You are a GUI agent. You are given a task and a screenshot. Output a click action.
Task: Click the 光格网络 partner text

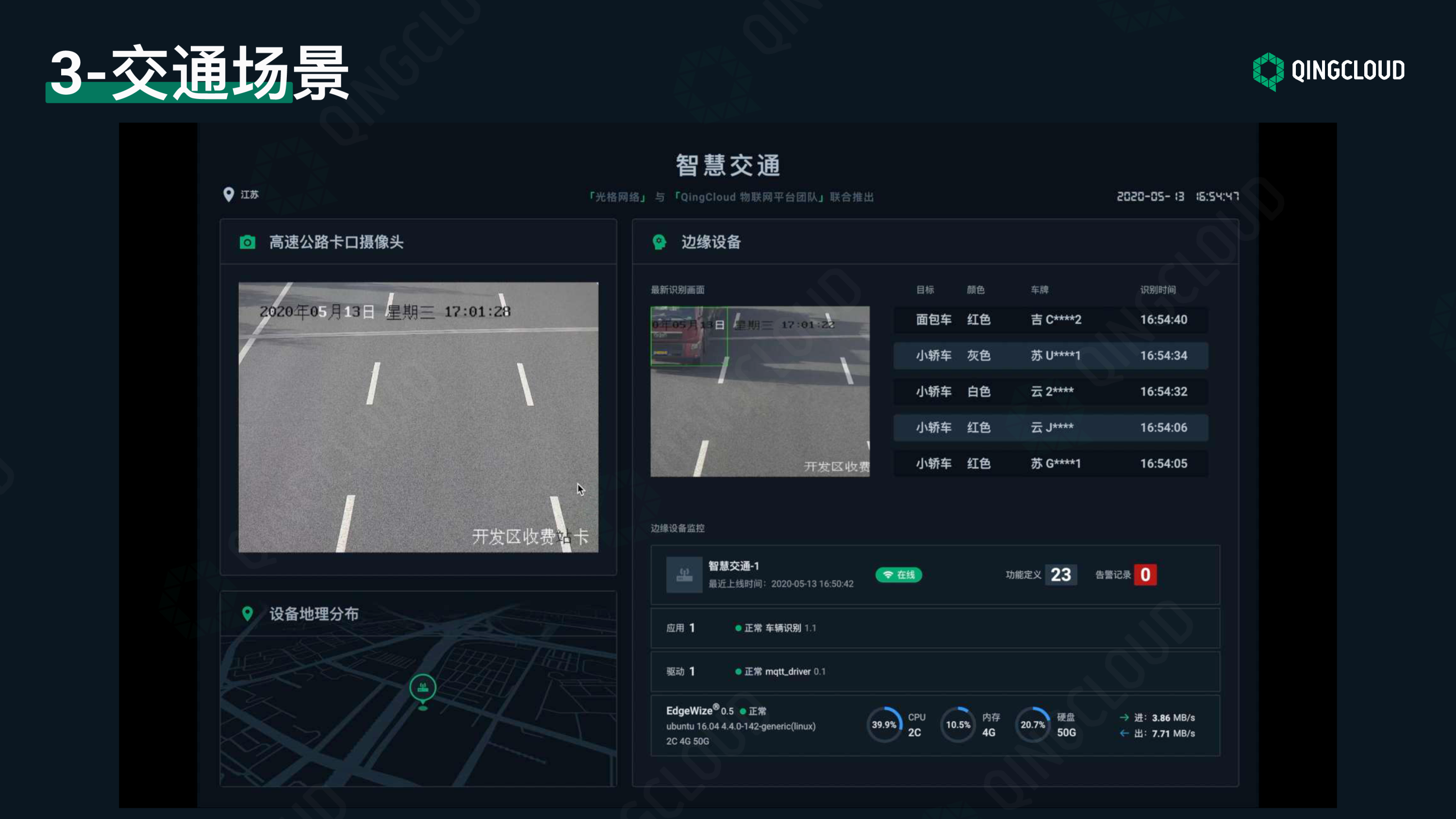[617, 197]
